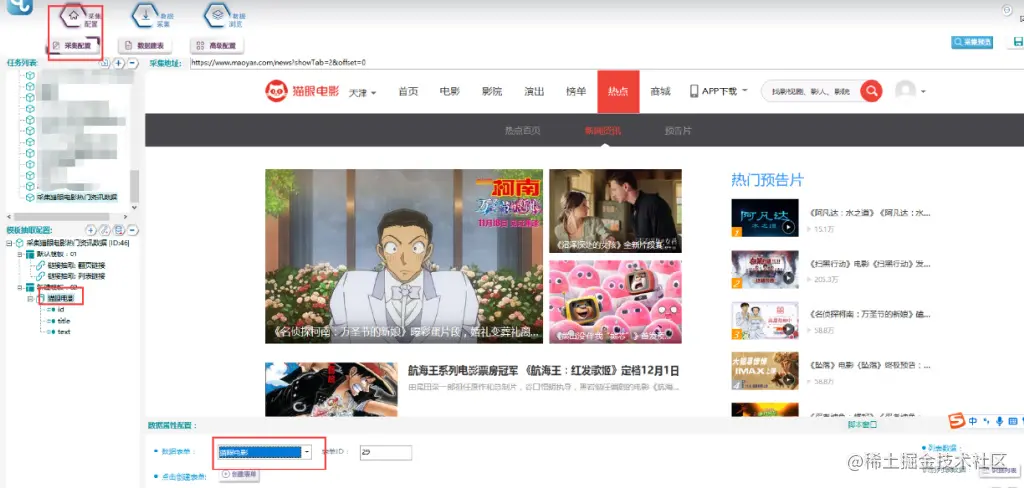Open the 名侦探柯南 large banner image
The height and width of the screenshot is (488, 1024).
pos(404,256)
